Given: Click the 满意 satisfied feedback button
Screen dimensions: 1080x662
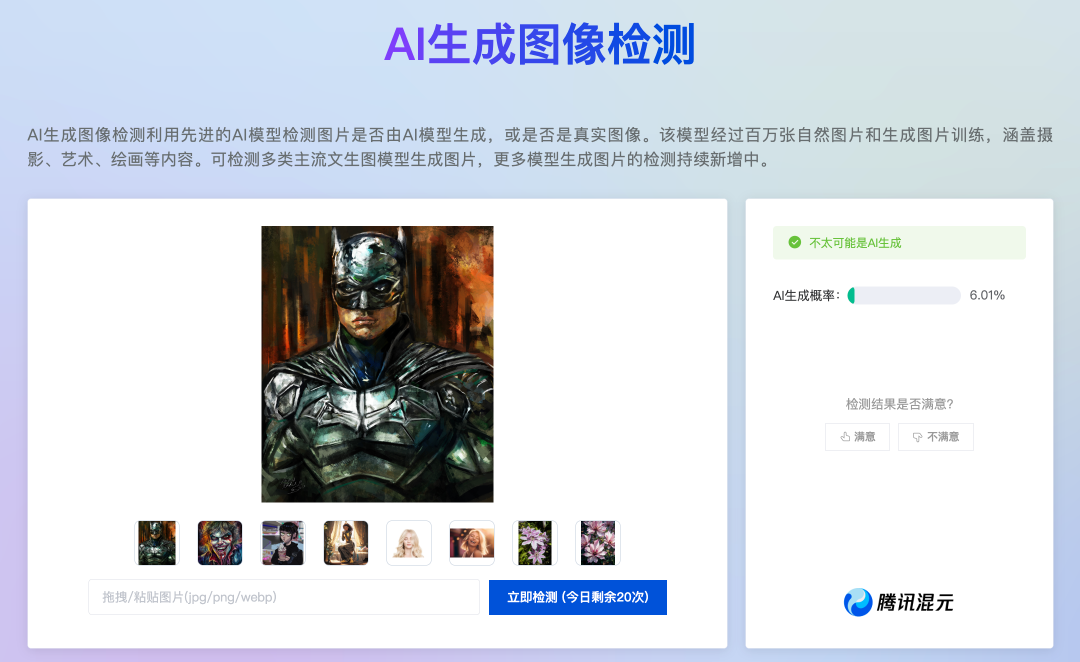Looking at the screenshot, I should [858, 437].
